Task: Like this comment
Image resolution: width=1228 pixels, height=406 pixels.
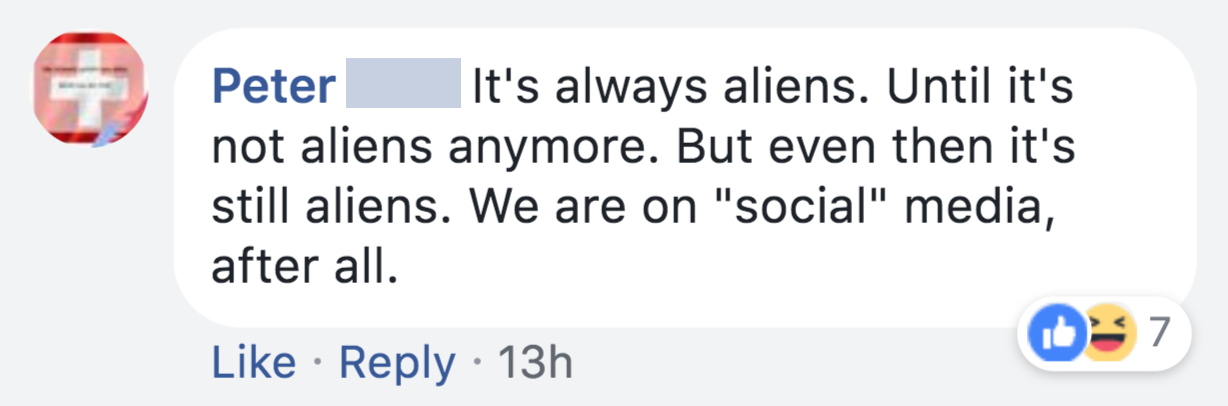Action: 253,363
